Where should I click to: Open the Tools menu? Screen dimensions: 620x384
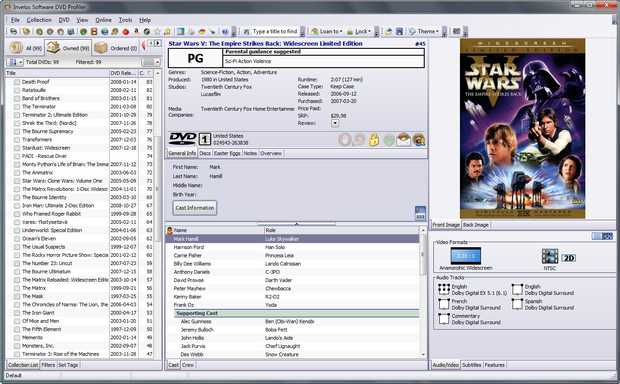(125, 20)
